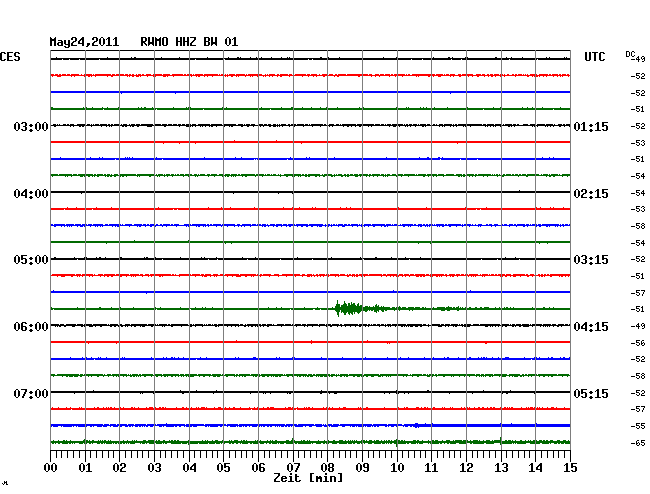The height and width of the screenshot is (494, 650).
Task: Select DC value -52 on the 05:15 row
Action: (638, 393)
